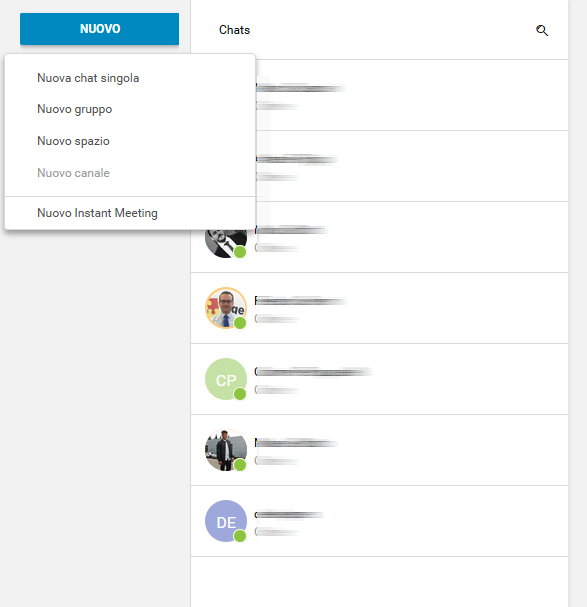Open the first chat row in the list
Image resolution: width=587 pixels, height=607 pixels.
click(x=412, y=95)
